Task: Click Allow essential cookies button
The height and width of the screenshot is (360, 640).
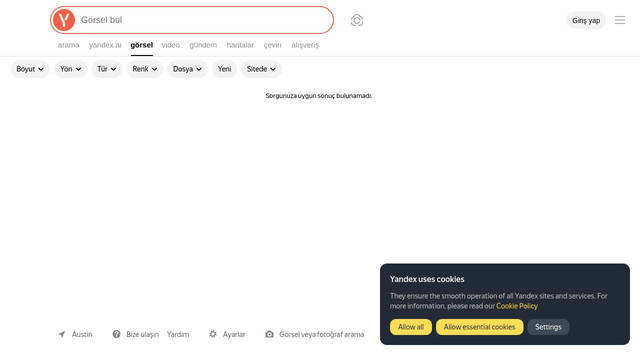Action: click(x=479, y=327)
